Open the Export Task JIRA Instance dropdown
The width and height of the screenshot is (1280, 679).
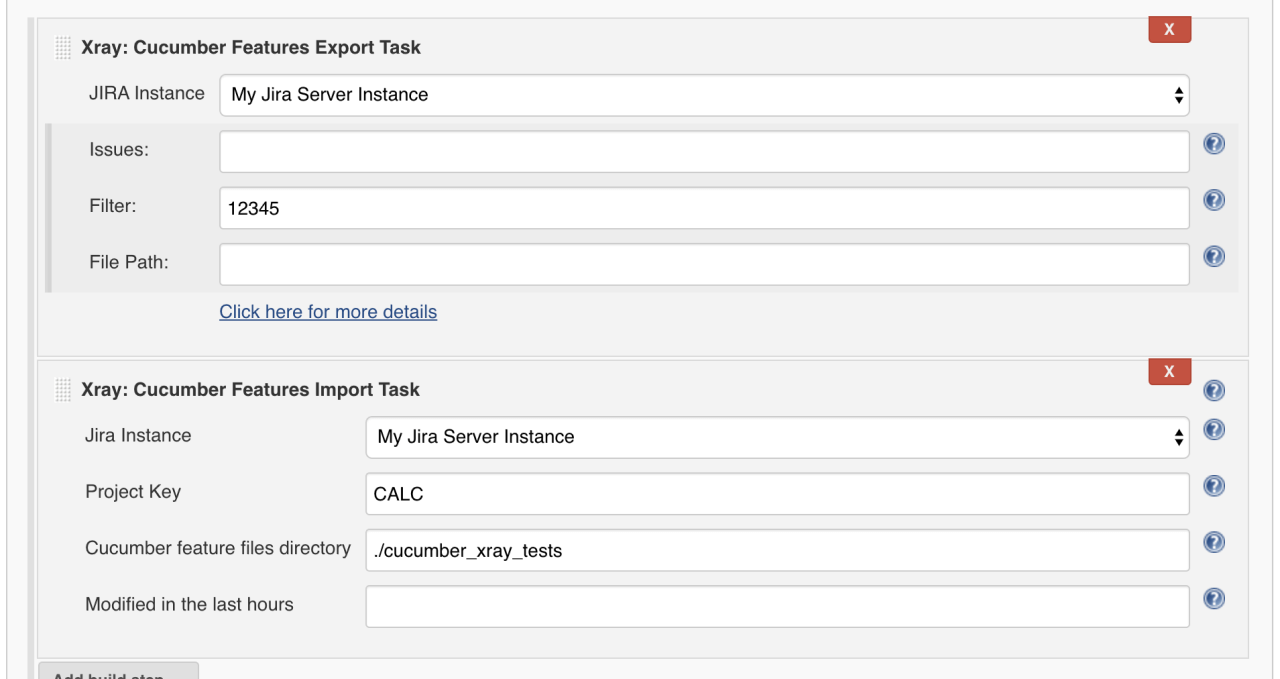pos(704,95)
